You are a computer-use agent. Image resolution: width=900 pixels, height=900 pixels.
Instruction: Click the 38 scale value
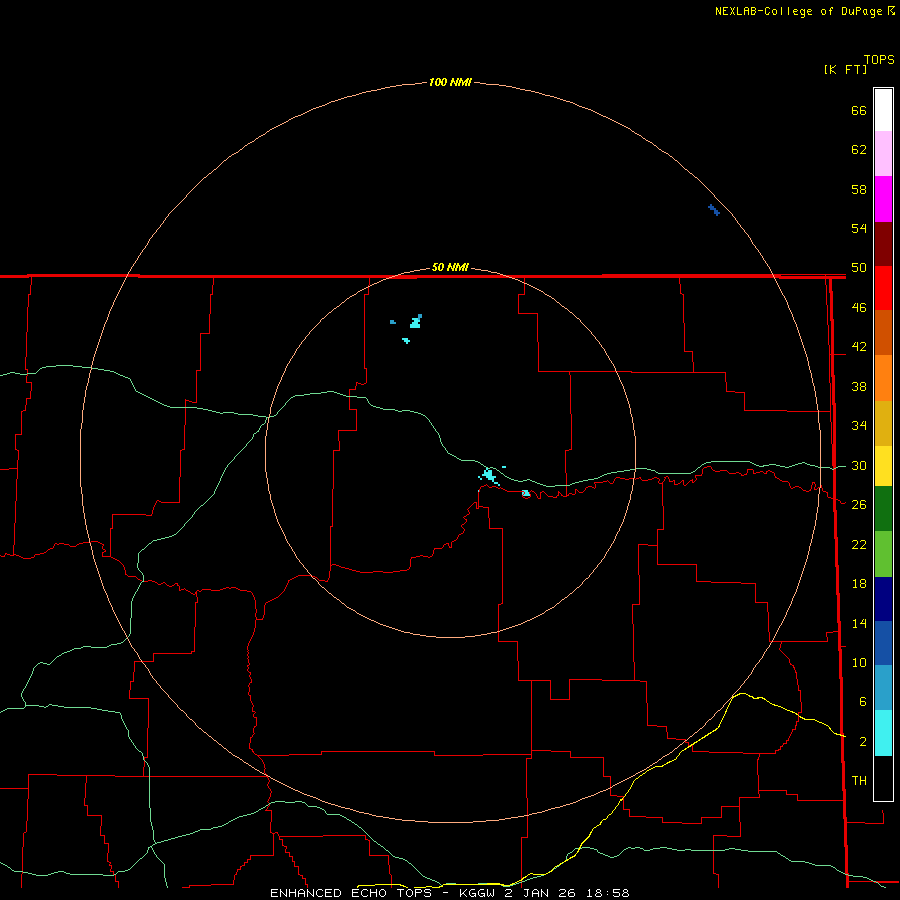(x=859, y=386)
